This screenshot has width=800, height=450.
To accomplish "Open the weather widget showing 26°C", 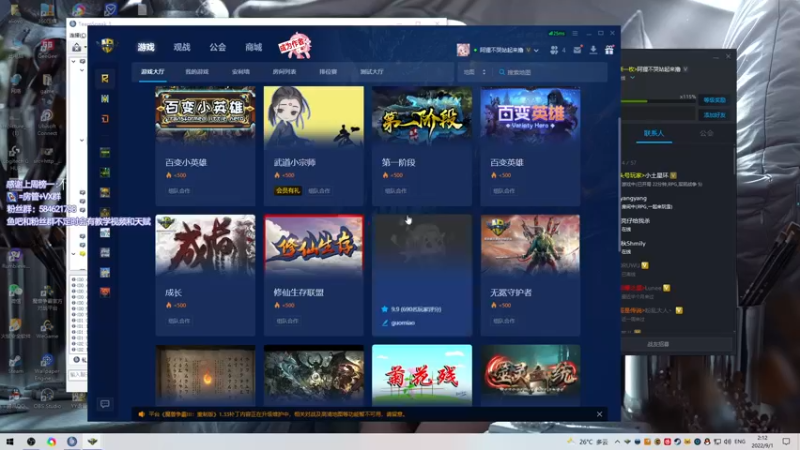I will coord(588,442).
